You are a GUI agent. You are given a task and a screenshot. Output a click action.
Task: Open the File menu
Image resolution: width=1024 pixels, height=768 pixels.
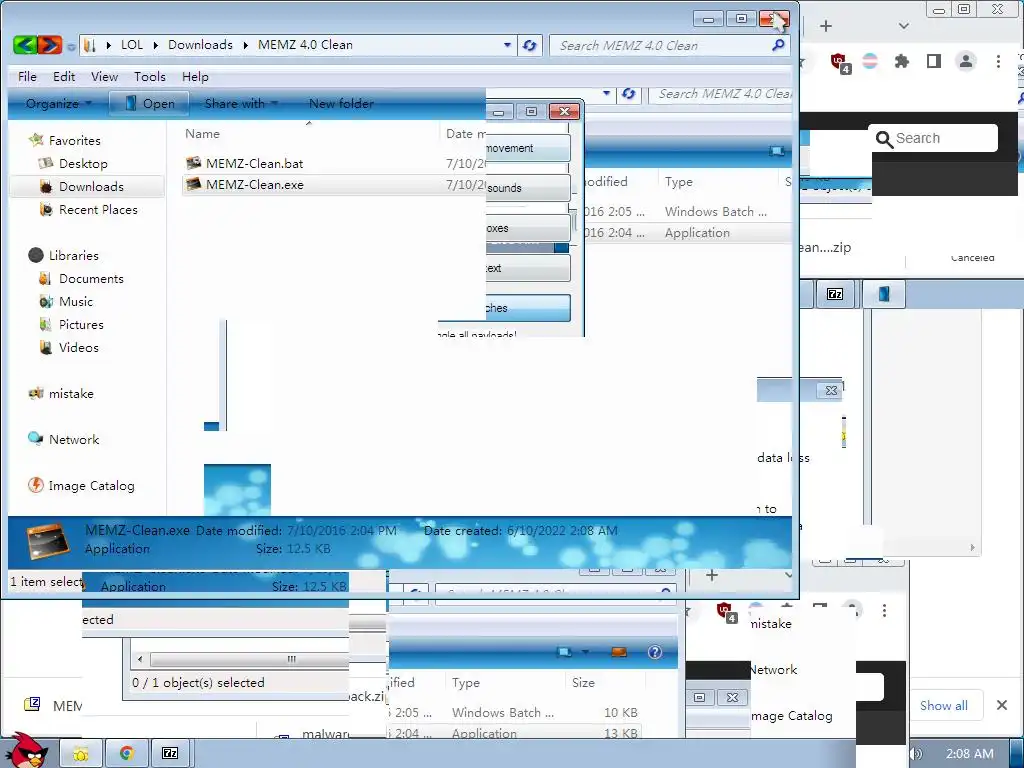click(x=27, y=76)
